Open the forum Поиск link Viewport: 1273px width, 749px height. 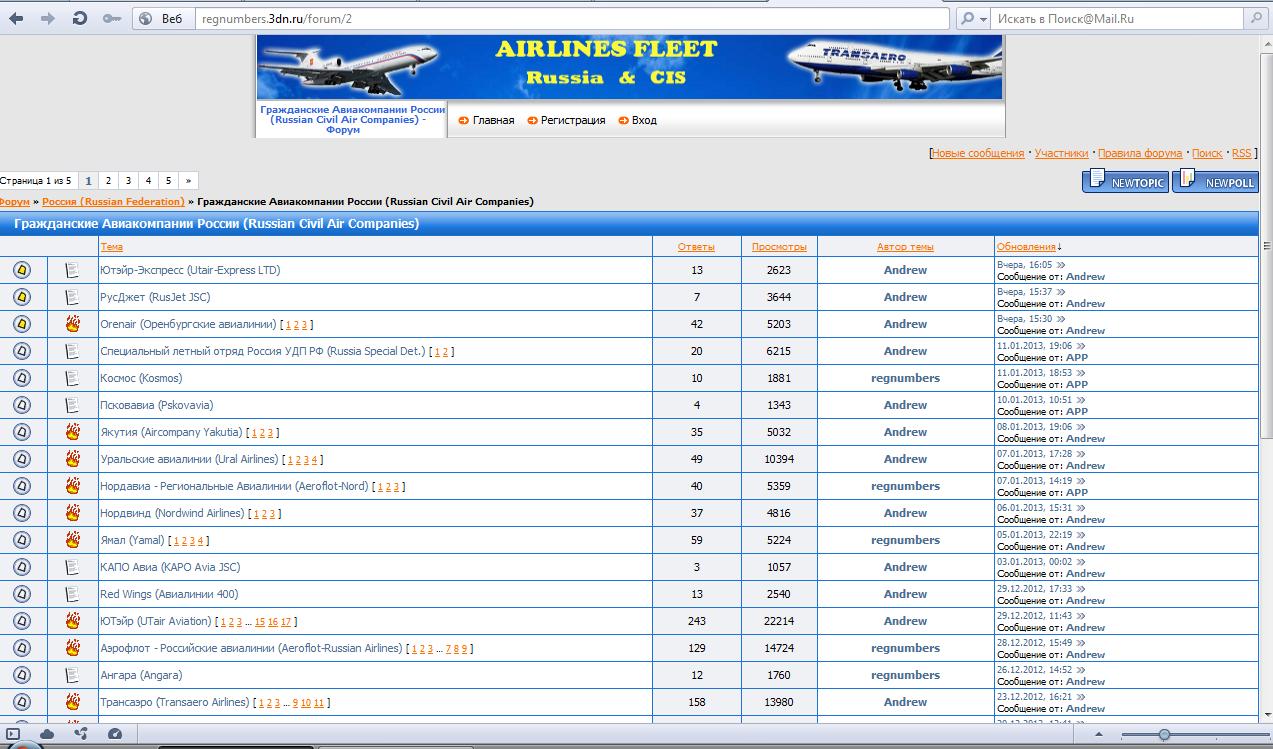click(x=1207, y=153)
